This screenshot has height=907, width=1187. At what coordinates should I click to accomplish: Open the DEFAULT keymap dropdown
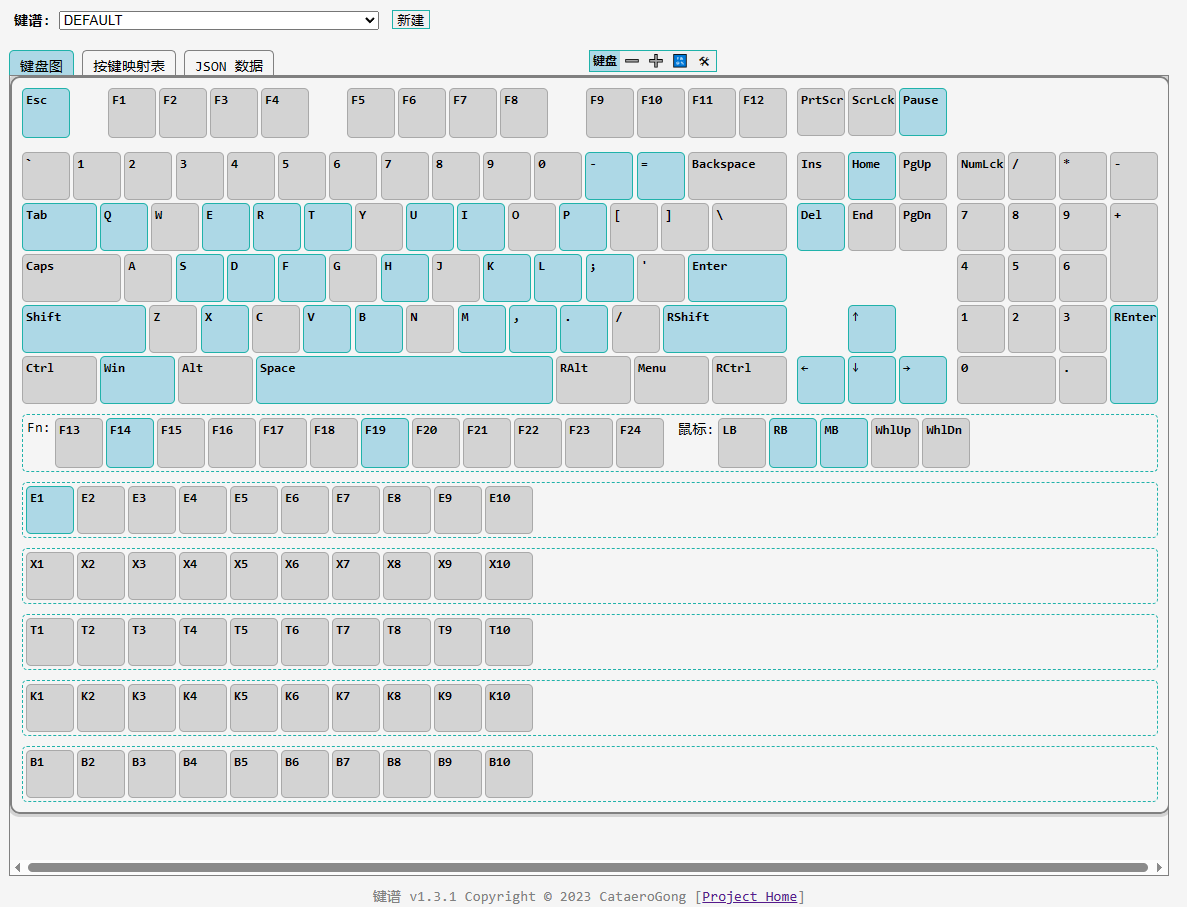click(218, 20)
